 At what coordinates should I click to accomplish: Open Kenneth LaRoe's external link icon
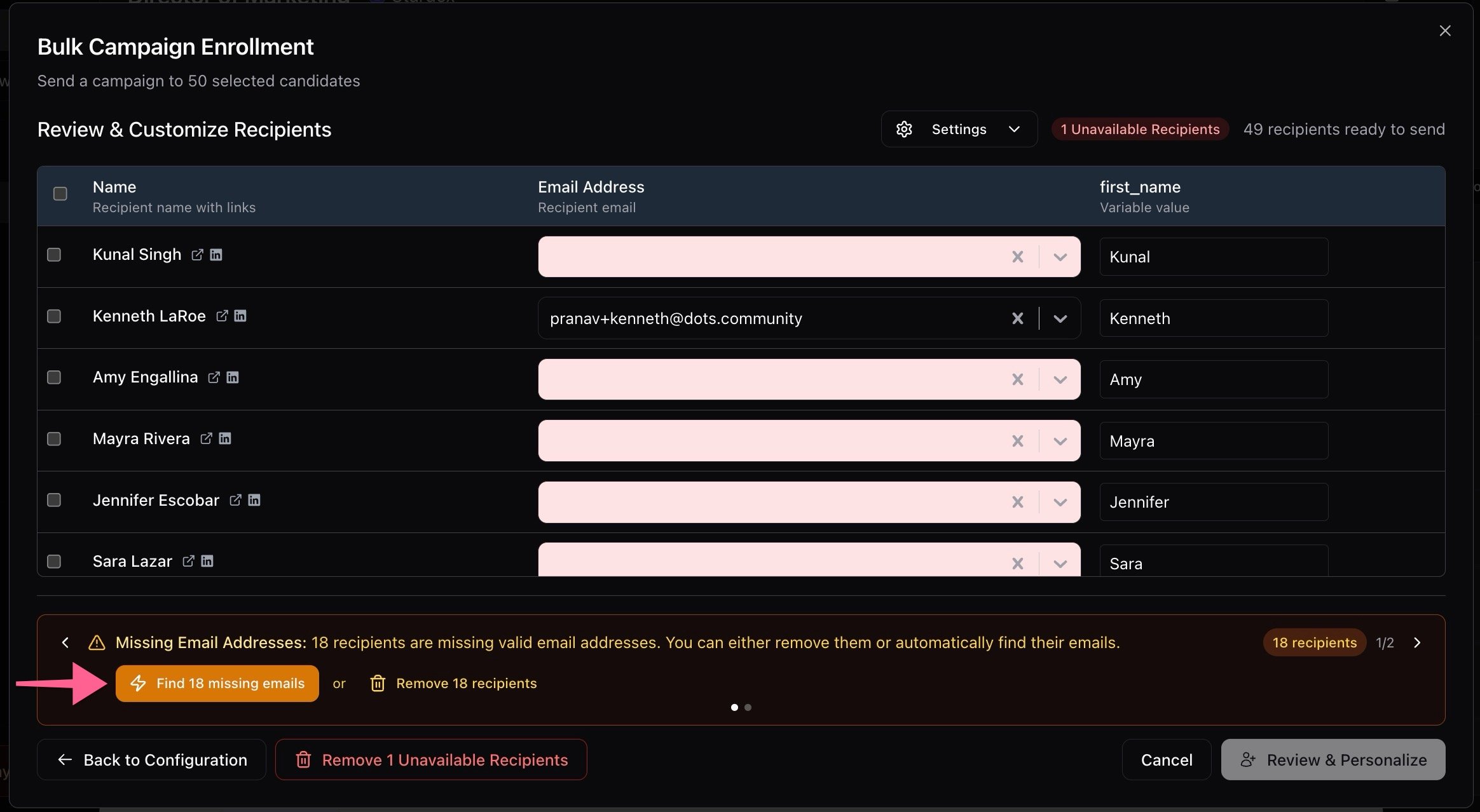point(222,316)
